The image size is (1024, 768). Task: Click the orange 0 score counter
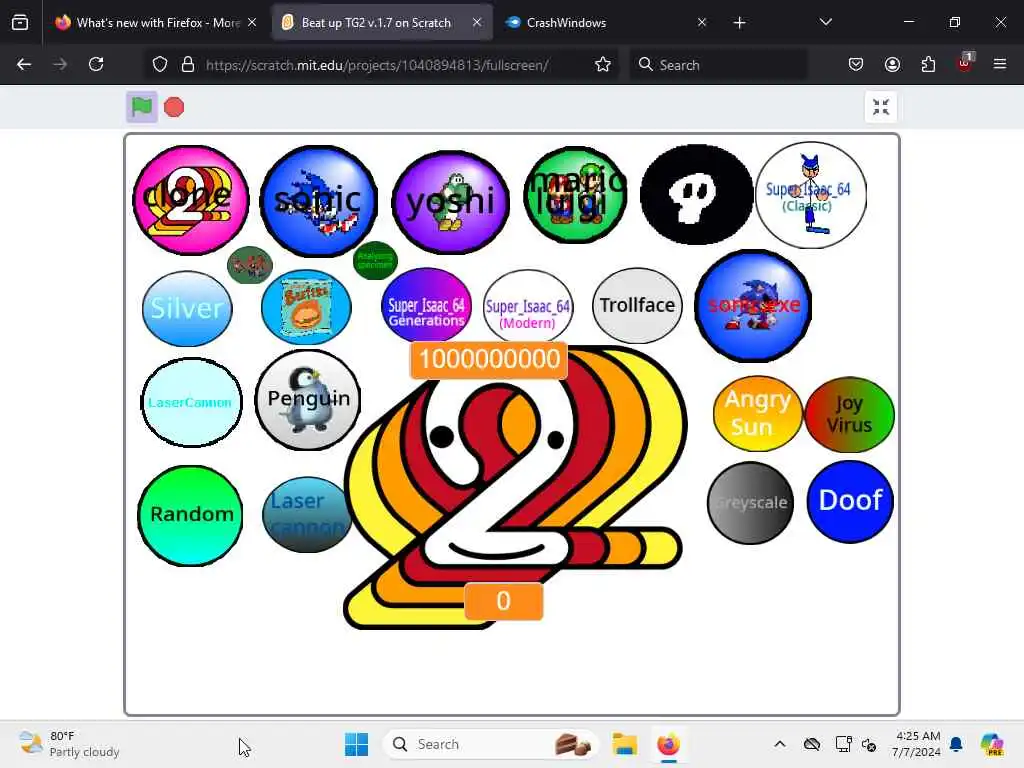tap(503, 601)
